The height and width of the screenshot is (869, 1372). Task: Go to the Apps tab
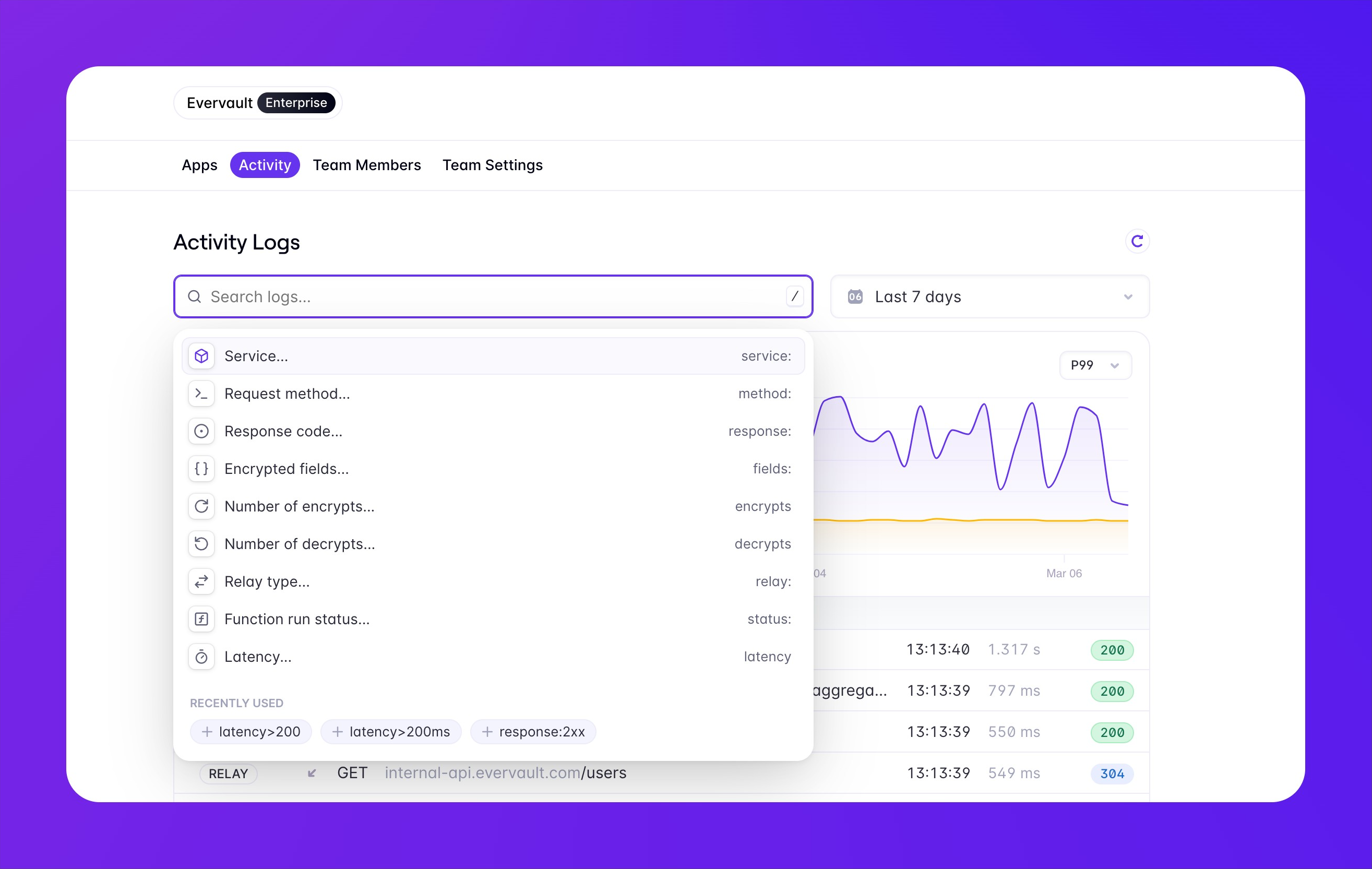tap(199, 165)
